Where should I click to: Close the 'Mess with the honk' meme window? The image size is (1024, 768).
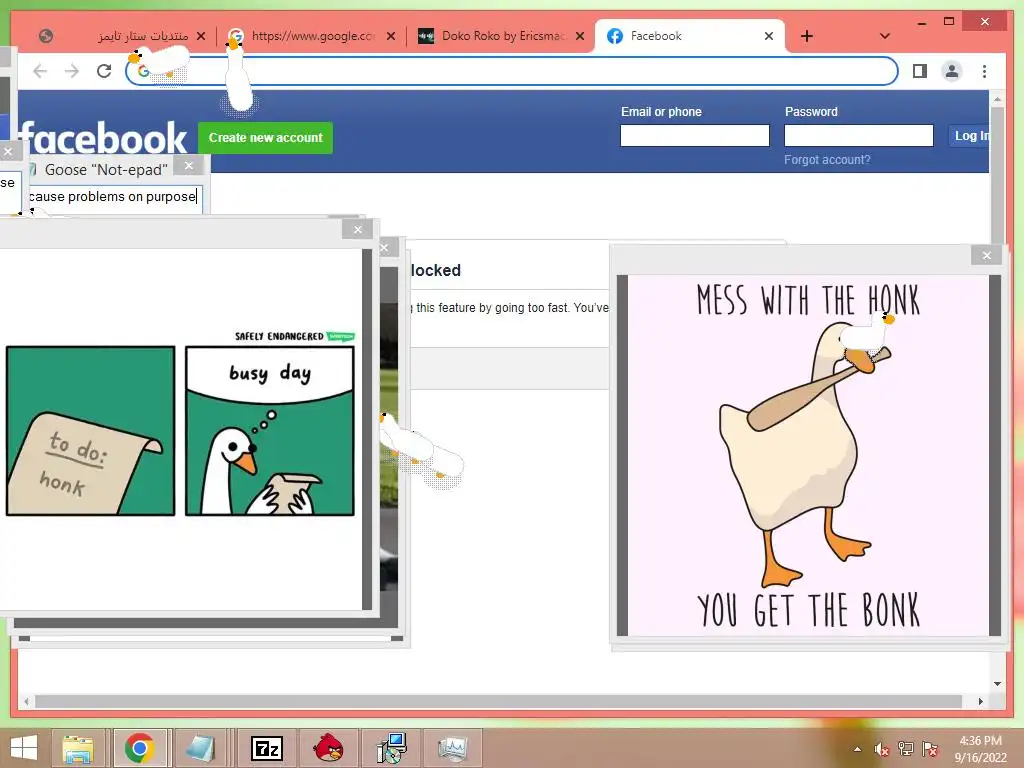click(987, 255)
